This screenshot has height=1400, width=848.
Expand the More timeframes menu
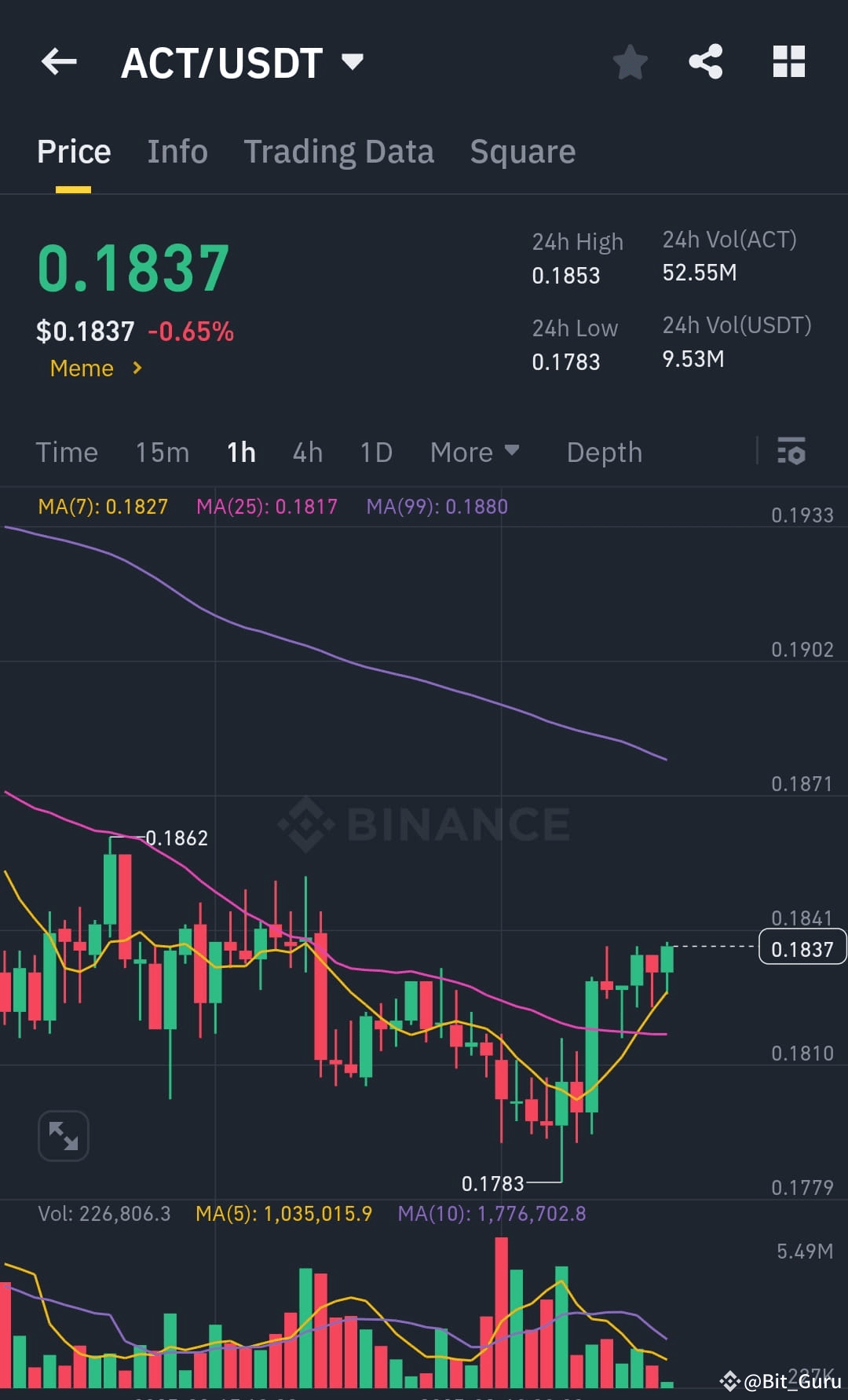[474, 452]
